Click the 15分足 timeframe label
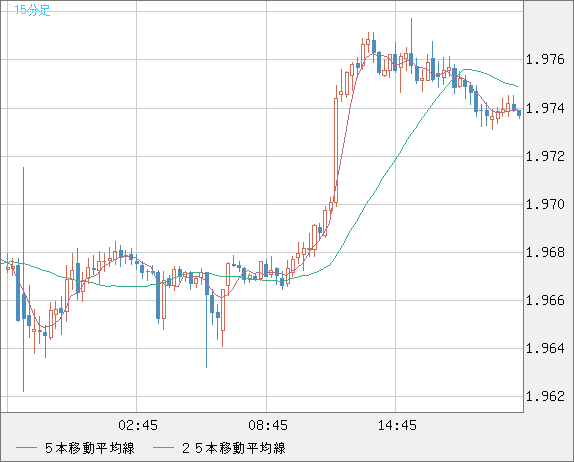The height and width of the screenshot is (462, 574). click(x=32, y=10)
